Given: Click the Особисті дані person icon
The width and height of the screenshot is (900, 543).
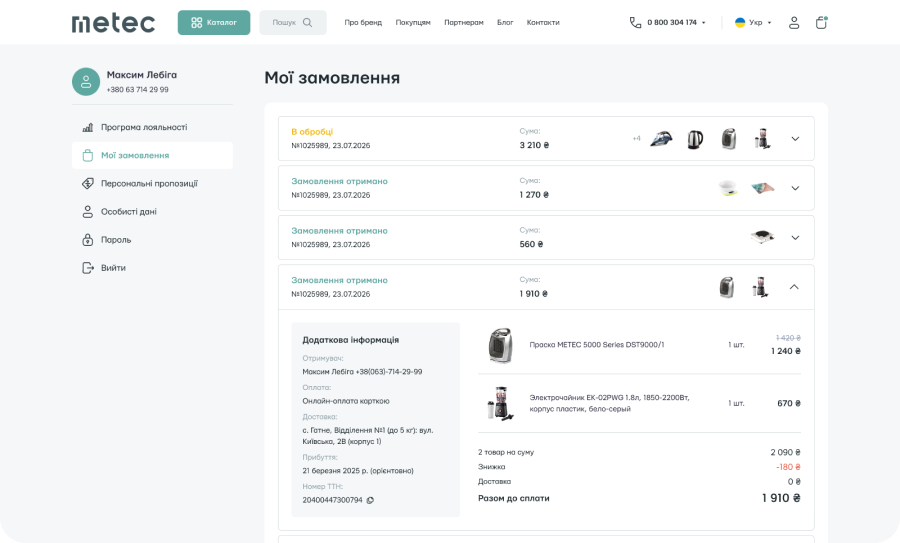Looking at the screenshot, I should coord(87,211).
